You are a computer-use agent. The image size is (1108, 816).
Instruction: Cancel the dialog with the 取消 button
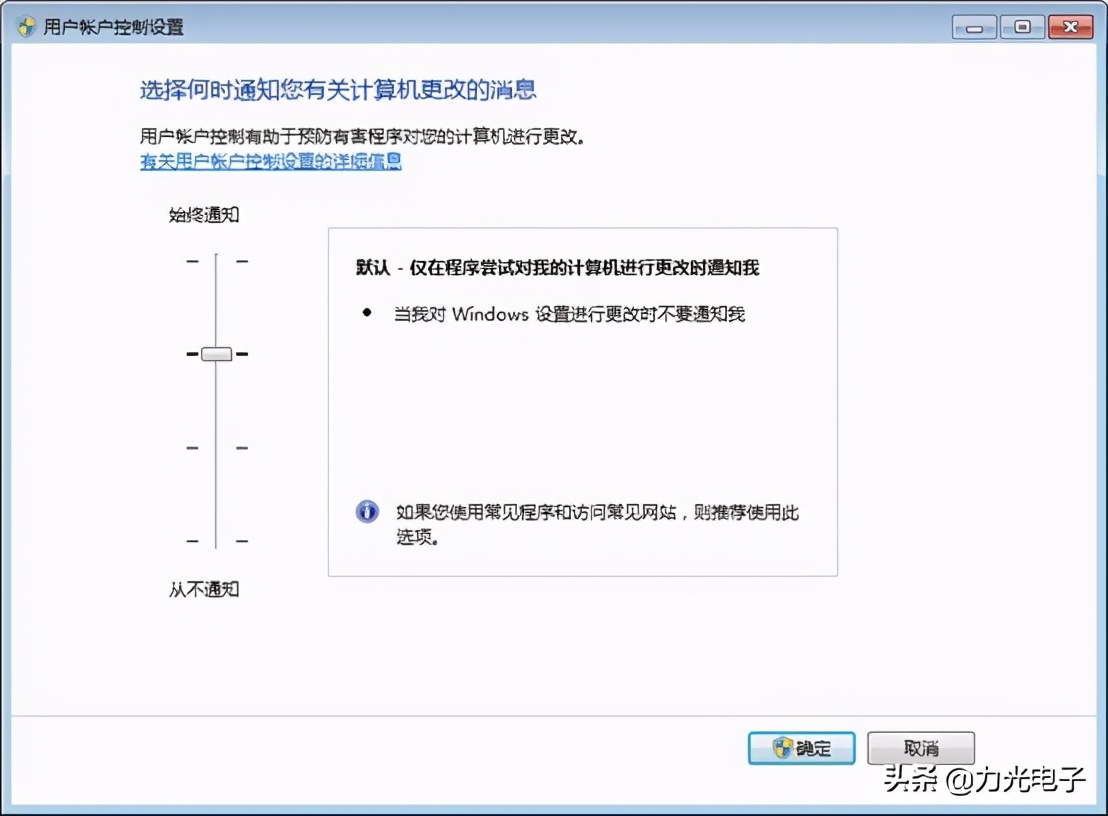tap(921, 747)
